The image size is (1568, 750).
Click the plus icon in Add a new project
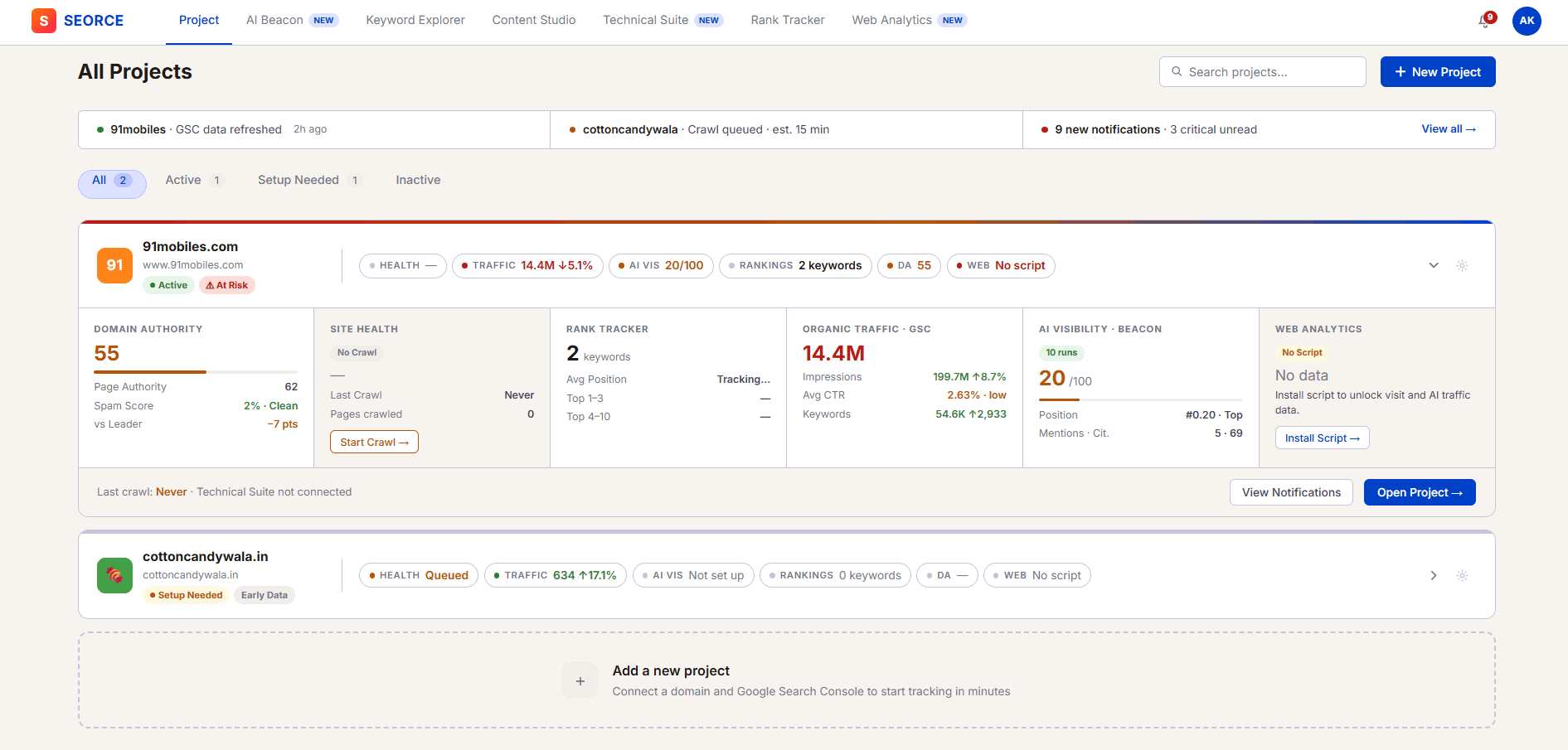tap(580, 680)
